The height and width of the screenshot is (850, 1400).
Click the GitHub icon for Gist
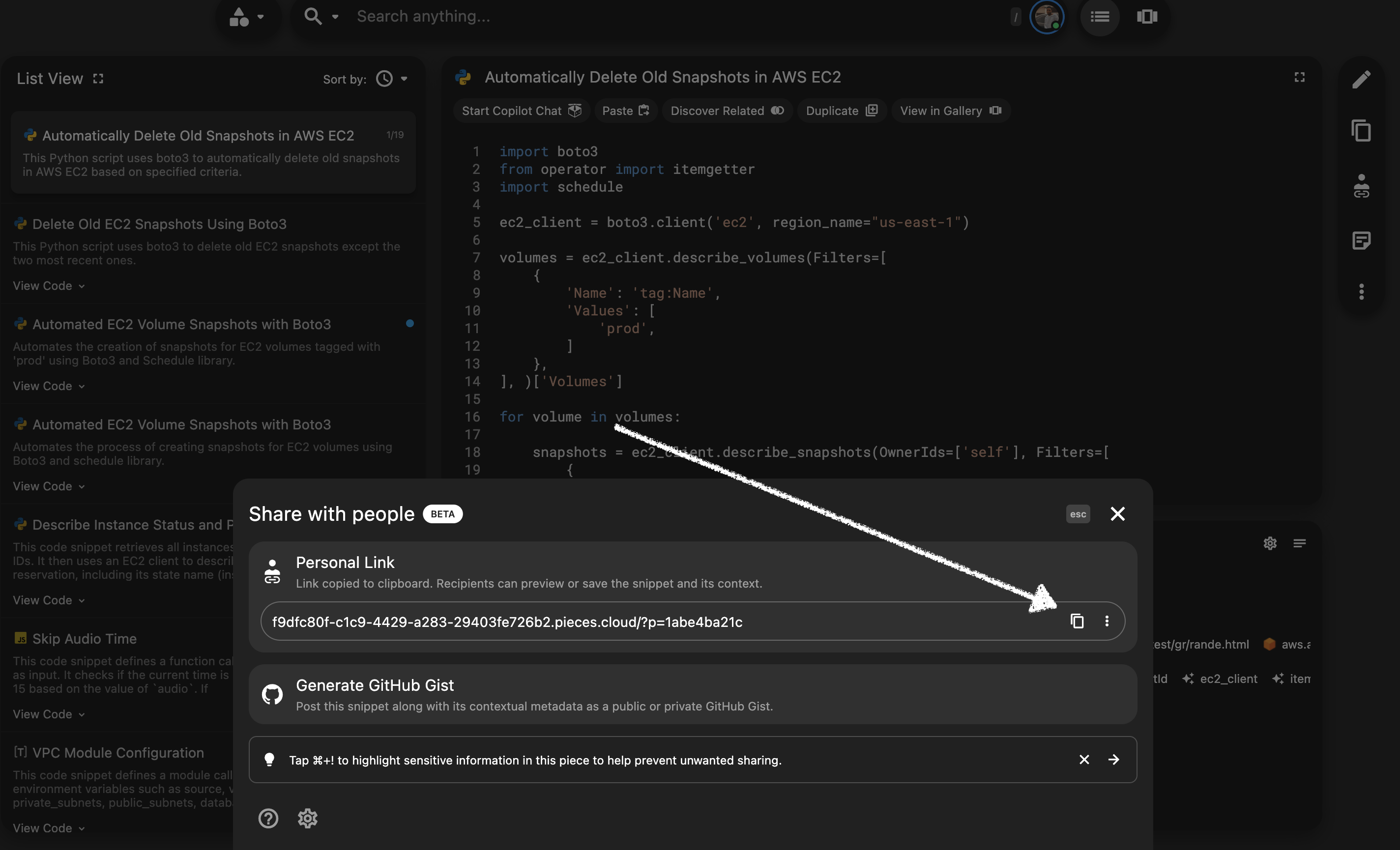coord(272,694)
